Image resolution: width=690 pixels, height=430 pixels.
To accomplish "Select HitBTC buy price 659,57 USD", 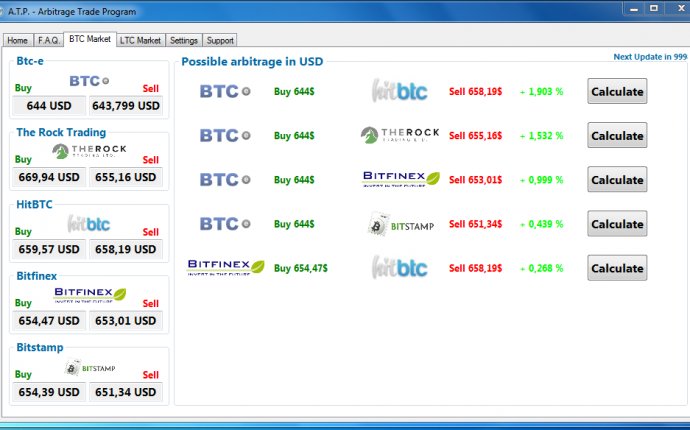I will (49, 250).
